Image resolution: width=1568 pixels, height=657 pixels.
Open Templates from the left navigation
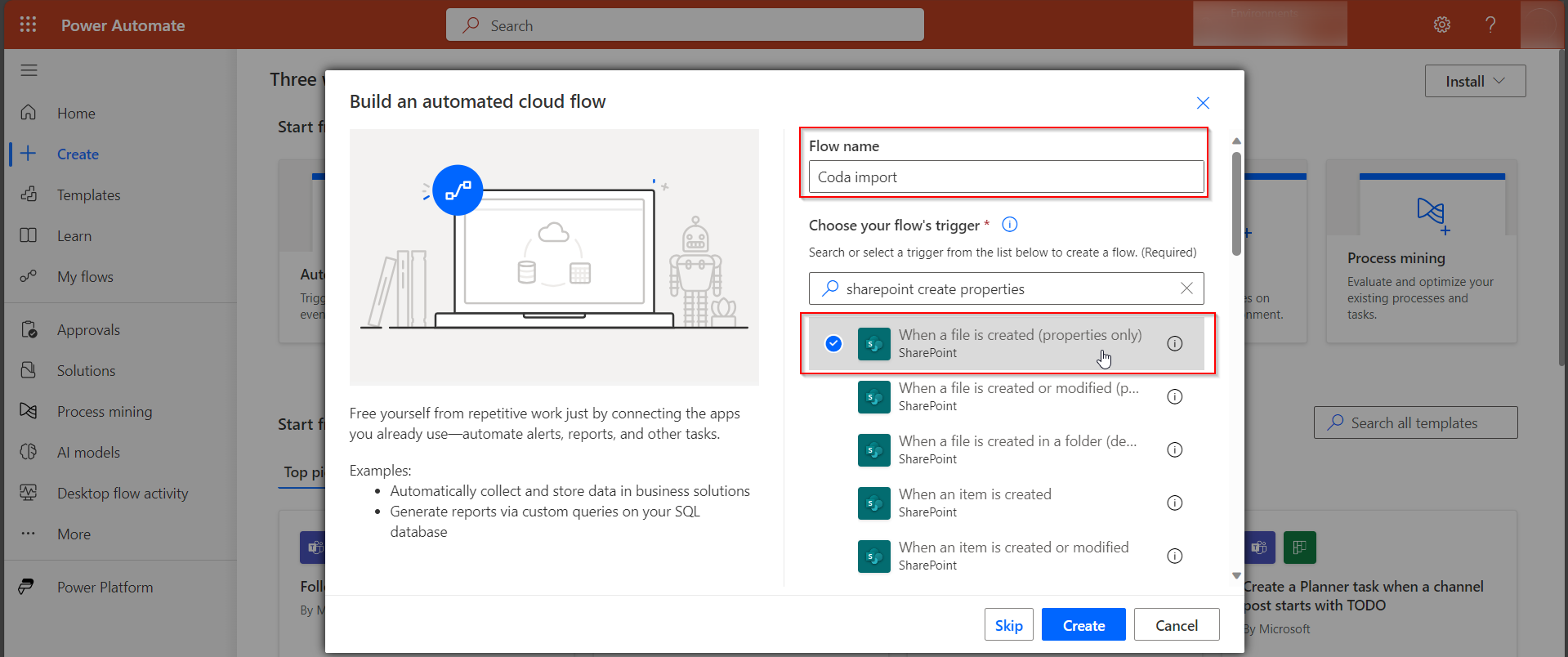click(88, 195)
